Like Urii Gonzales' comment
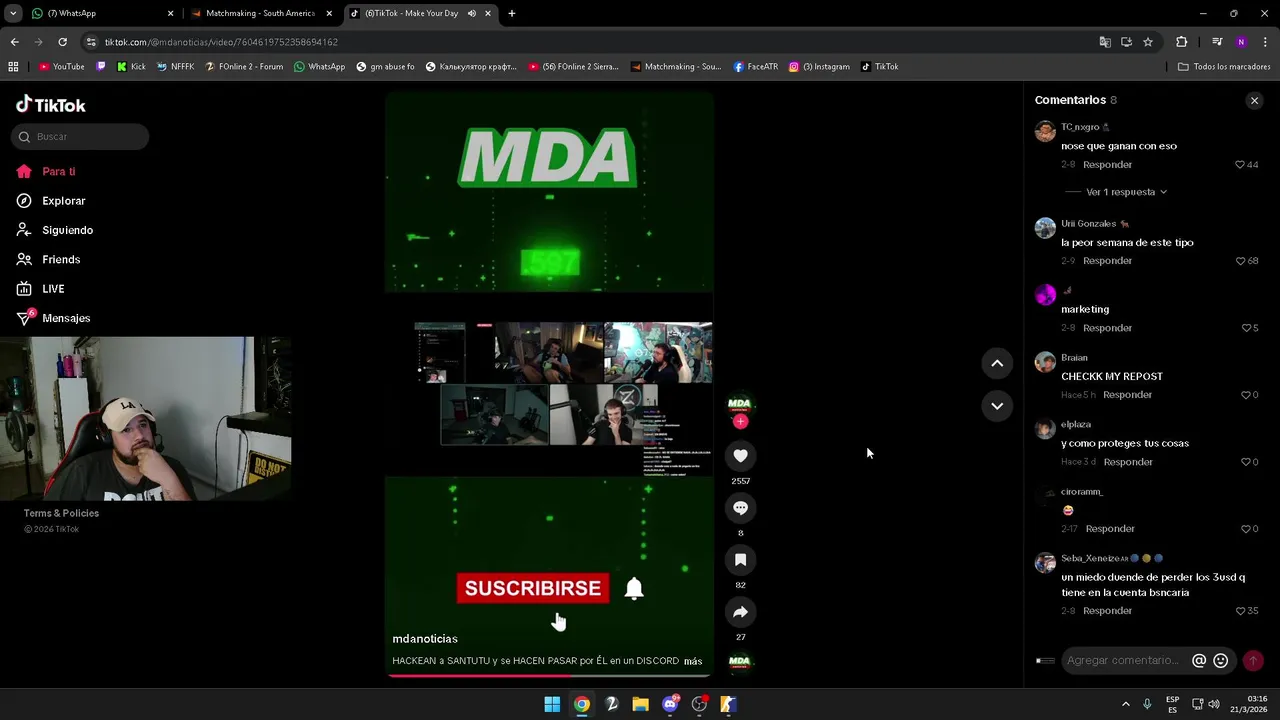Screen dimensions: 1280x720 [1240, 261]
